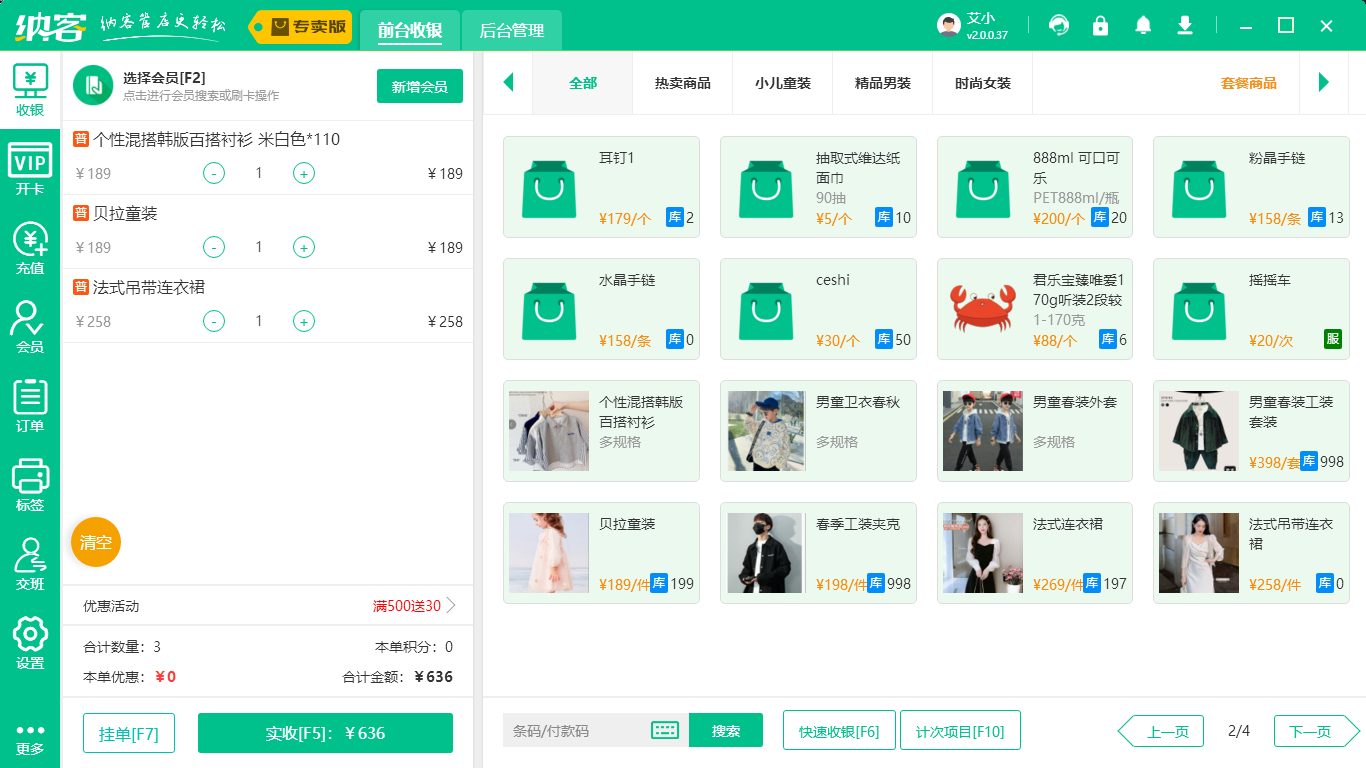Click the right arrow to show more categories
Viewport: 1366px width, 768px height.
pos(1325,84)
